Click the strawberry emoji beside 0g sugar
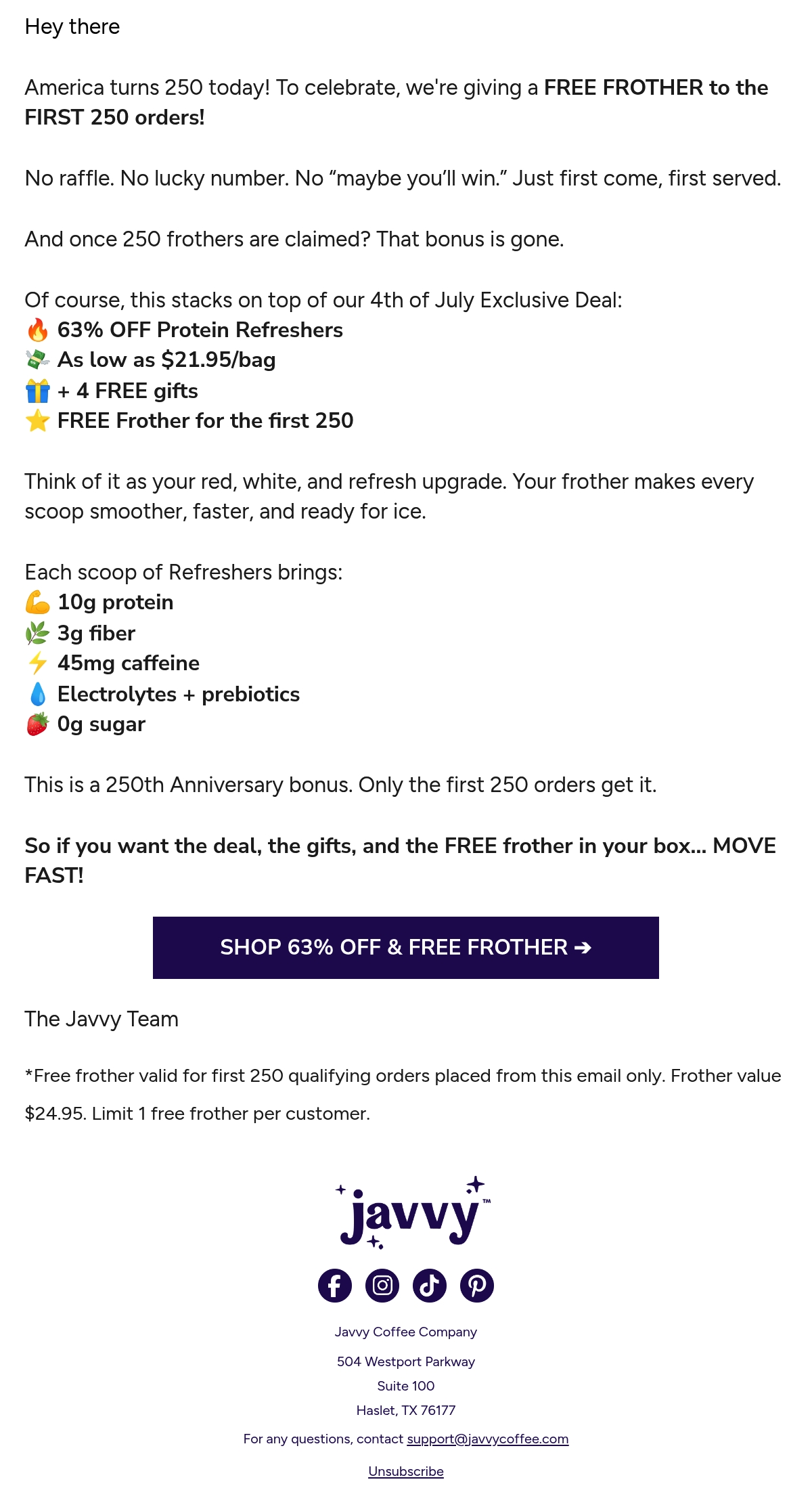812x1507 pixels. (x=38, y=724)
